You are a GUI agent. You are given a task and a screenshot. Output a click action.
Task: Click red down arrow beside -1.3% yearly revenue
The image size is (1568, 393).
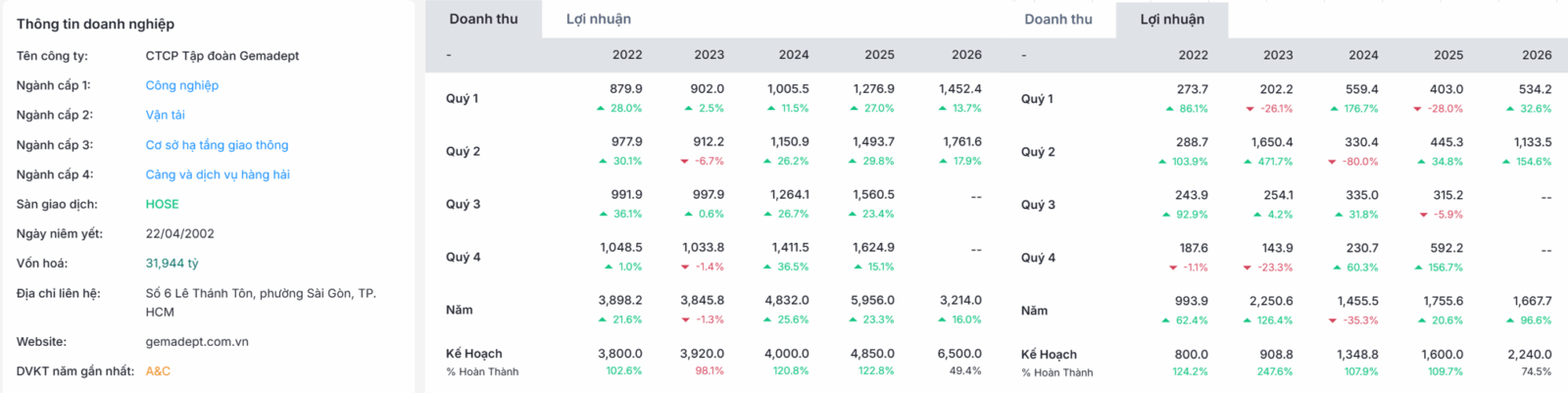point(684,319)
